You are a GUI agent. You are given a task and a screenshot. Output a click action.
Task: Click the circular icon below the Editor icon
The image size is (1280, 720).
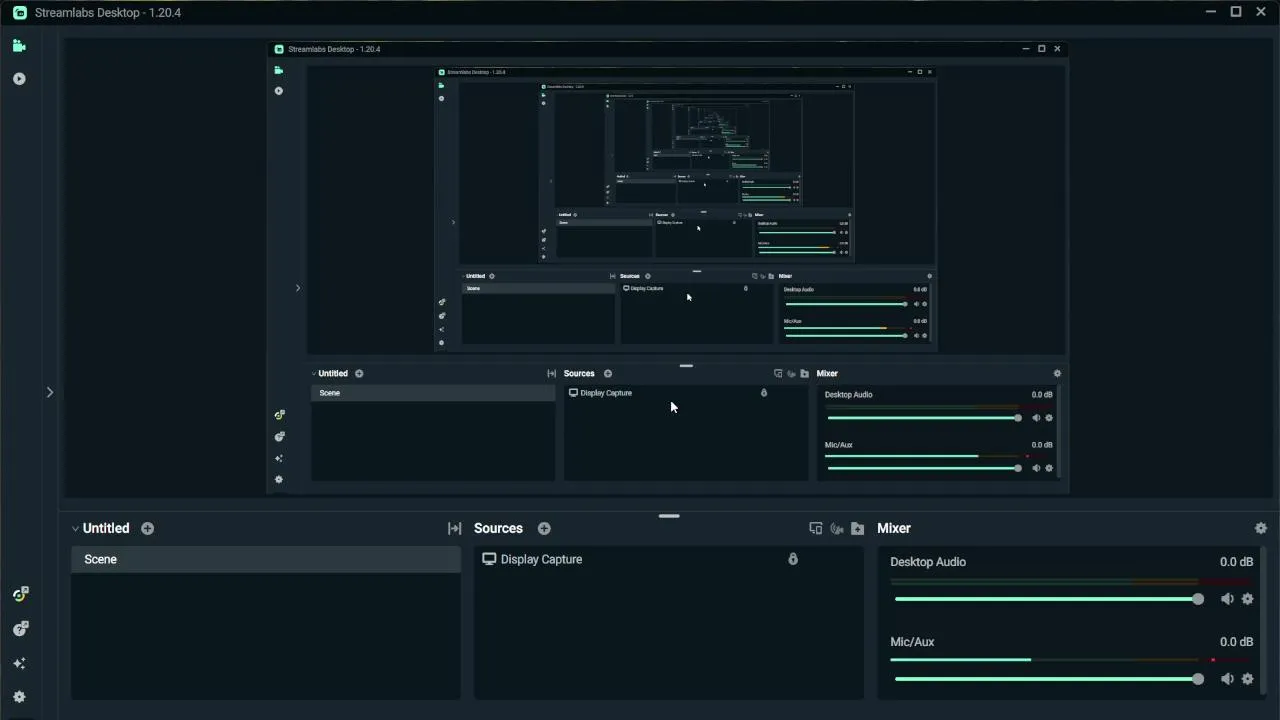[19, 79]
